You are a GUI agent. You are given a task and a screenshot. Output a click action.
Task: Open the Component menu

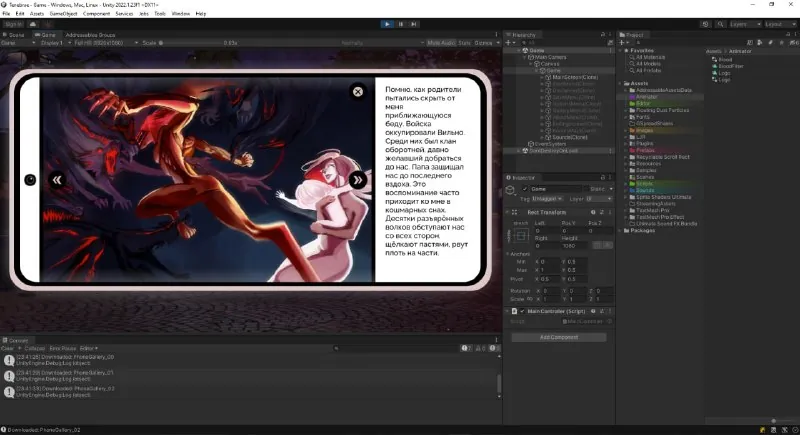96,14
